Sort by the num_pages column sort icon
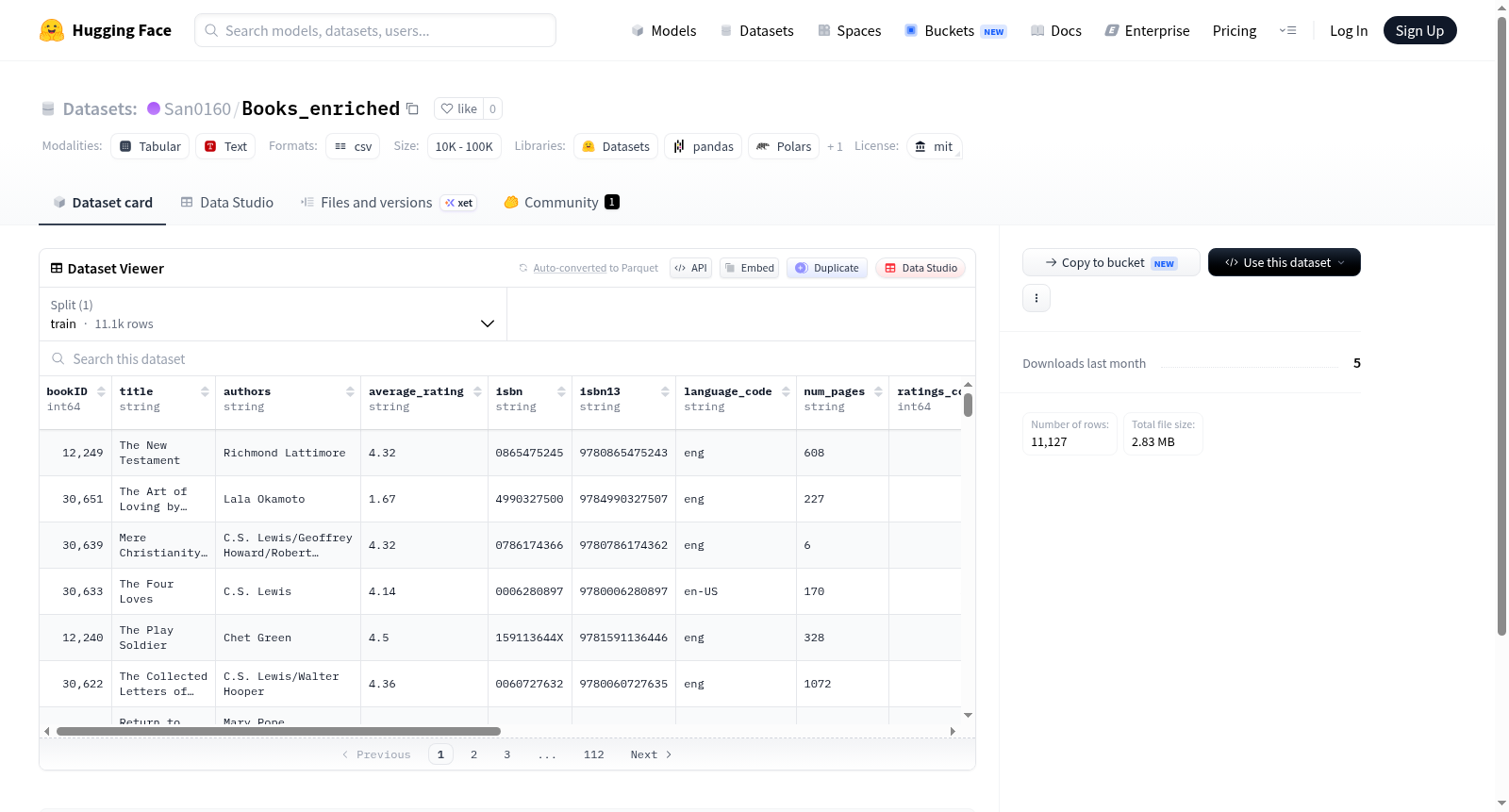This screenshot has width=1509, height=812. [x=878, y=391]
